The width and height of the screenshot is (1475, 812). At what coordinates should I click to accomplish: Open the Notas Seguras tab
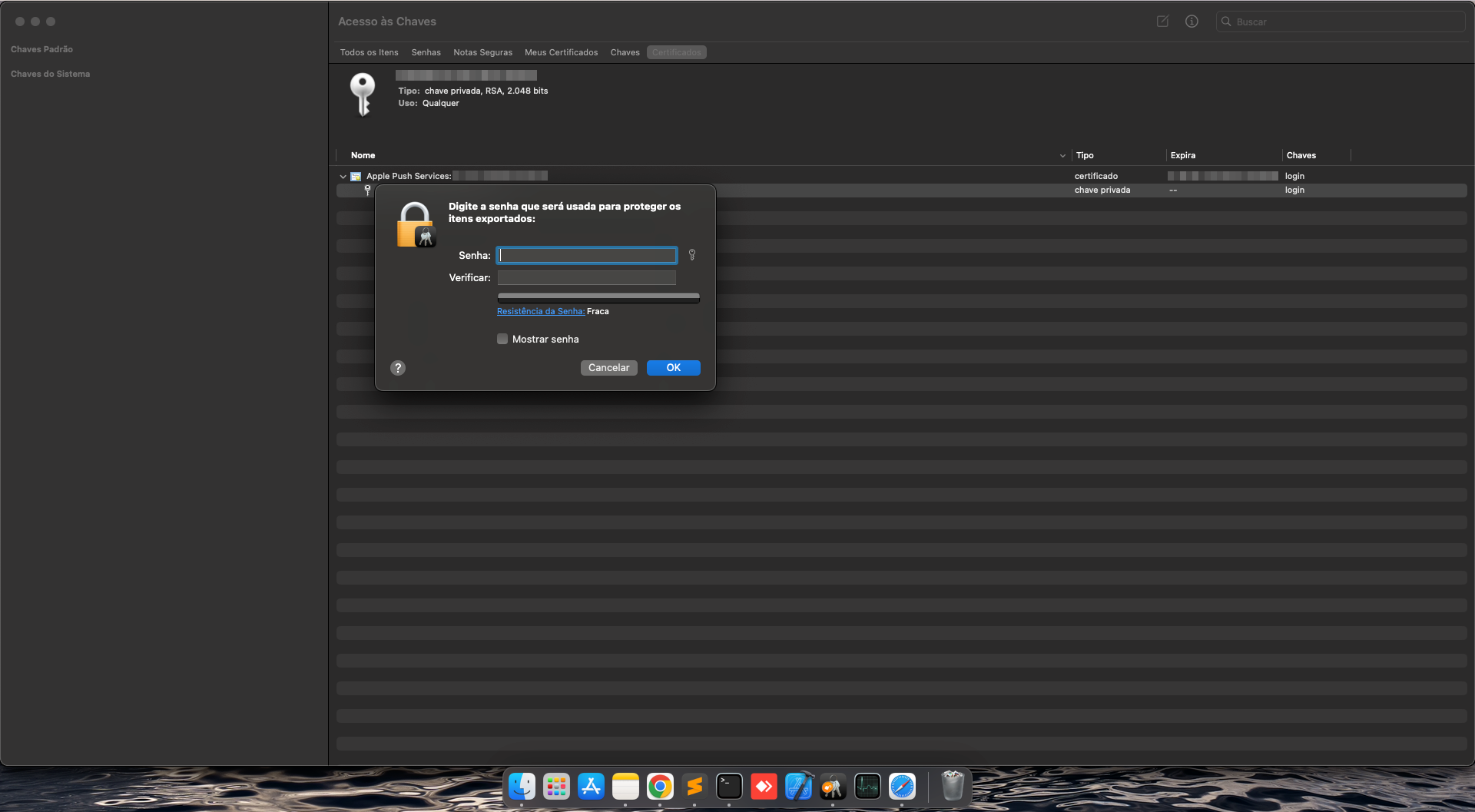point(482,52)
